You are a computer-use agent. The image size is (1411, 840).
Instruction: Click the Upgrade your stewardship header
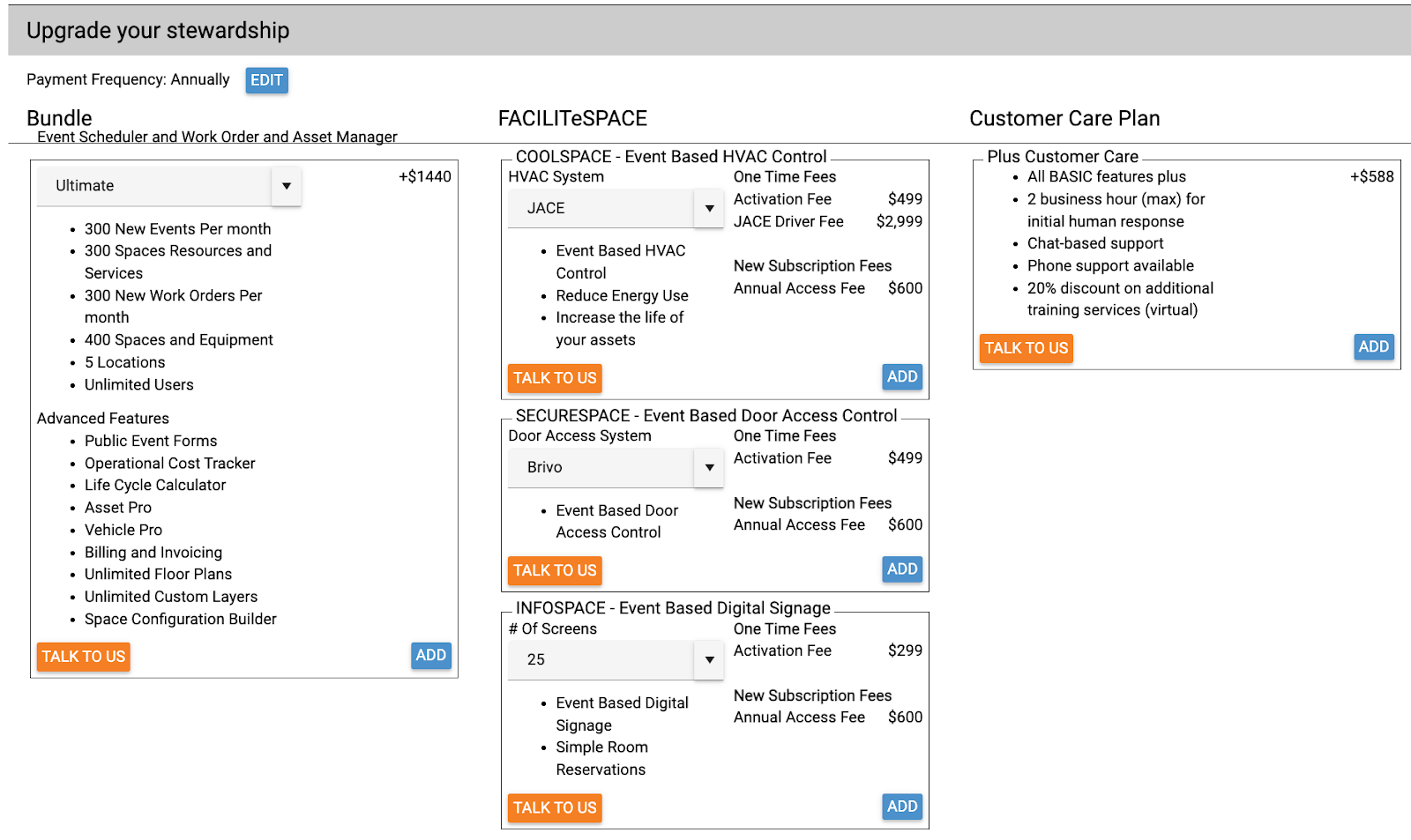tap(158, 31)
